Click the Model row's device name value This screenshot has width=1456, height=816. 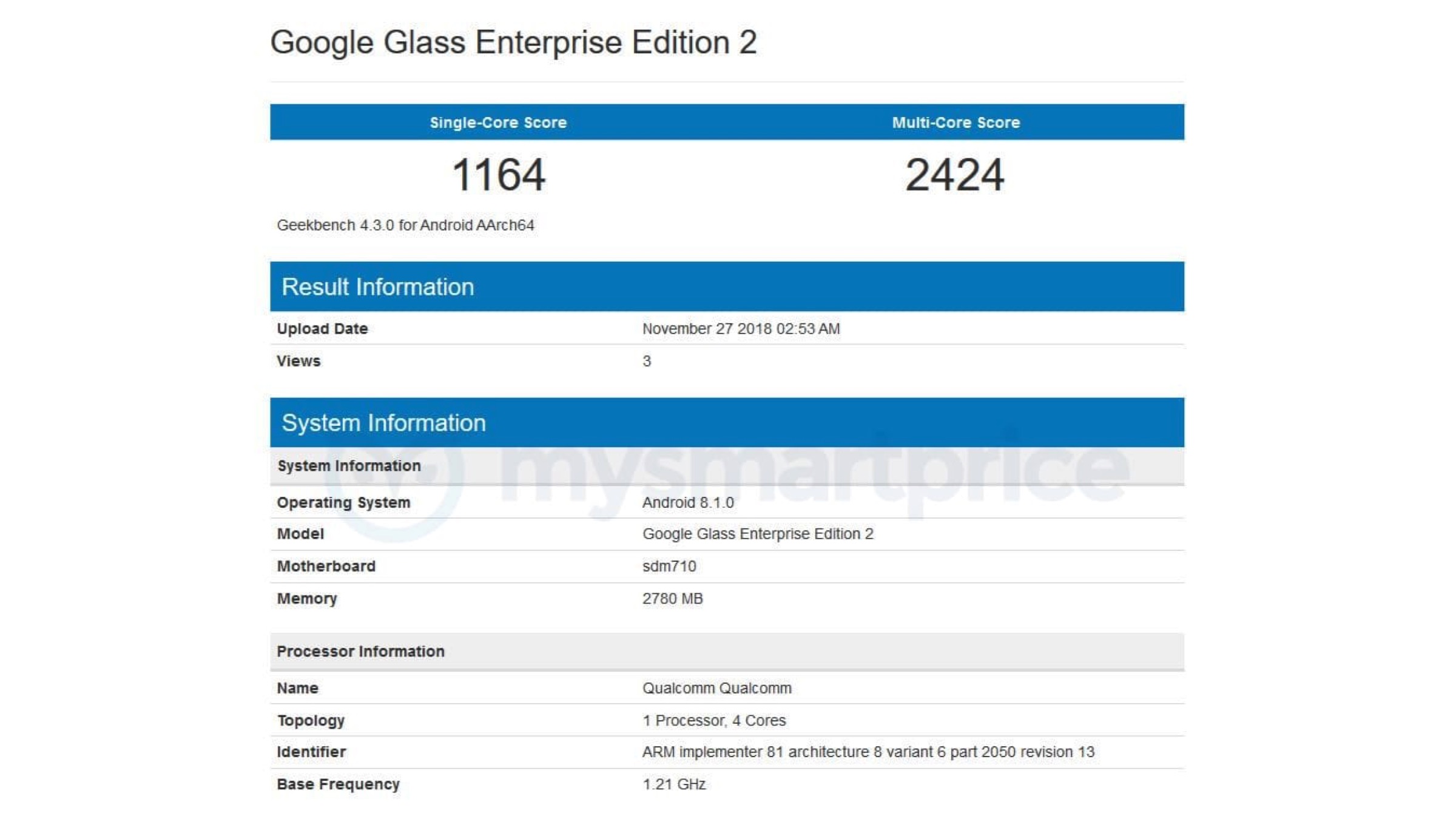[758, 534]
